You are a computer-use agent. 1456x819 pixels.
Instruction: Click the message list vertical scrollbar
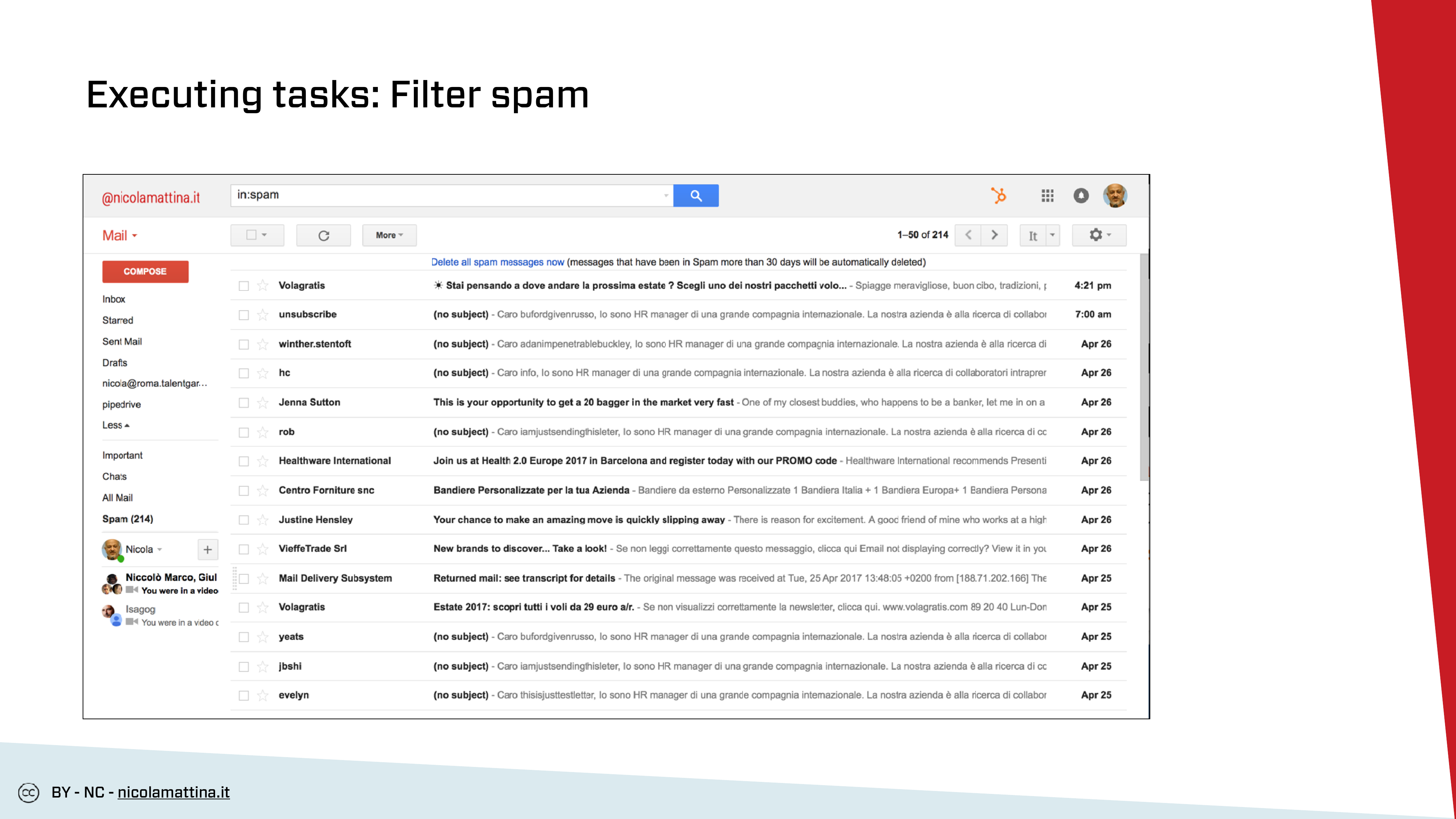click(1144, 367)
